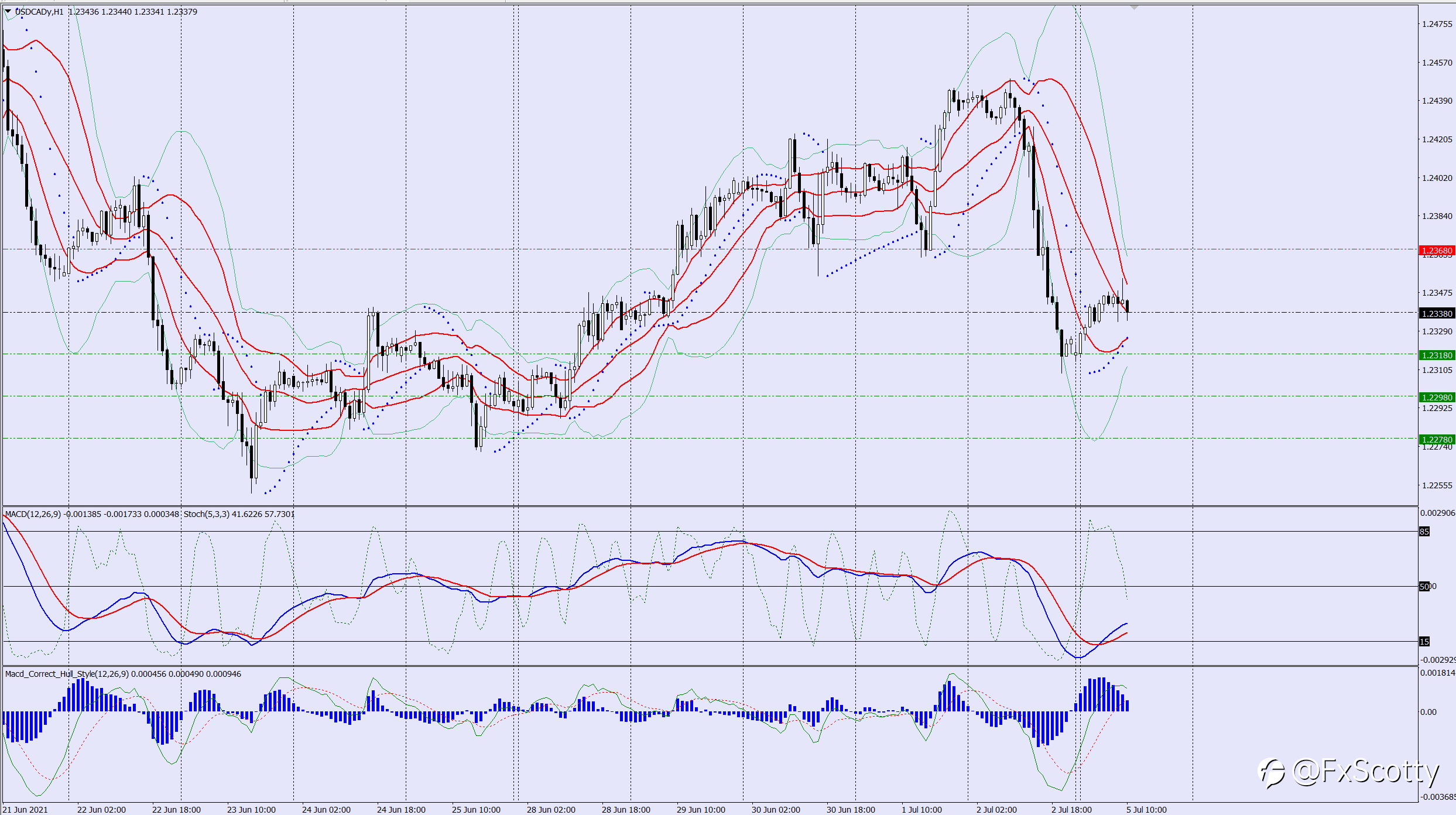Click the 2 Jul 18:00 time label
Viewport: 1456px width, 815px height.
click(x=1071, y=810)
